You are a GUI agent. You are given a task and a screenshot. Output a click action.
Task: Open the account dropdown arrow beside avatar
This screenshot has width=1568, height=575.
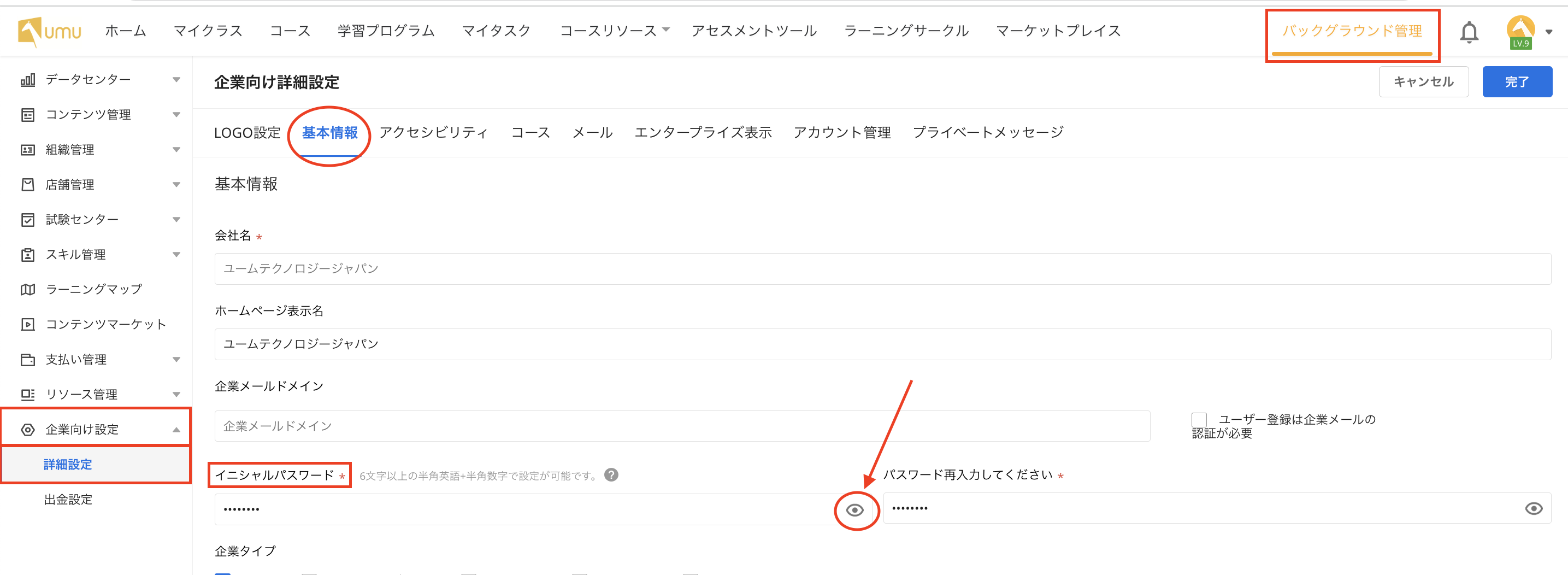coord(1548,32)
